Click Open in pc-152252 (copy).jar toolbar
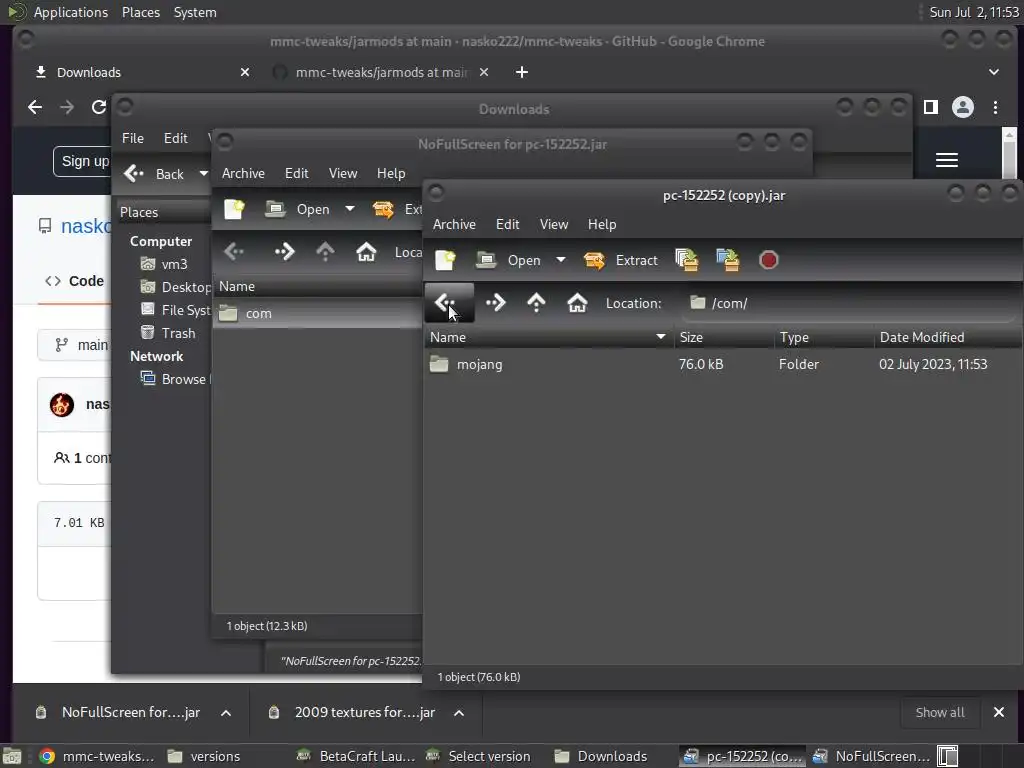Image resolution: width=1024 pixels, height=768 pixels. [508, 260]
